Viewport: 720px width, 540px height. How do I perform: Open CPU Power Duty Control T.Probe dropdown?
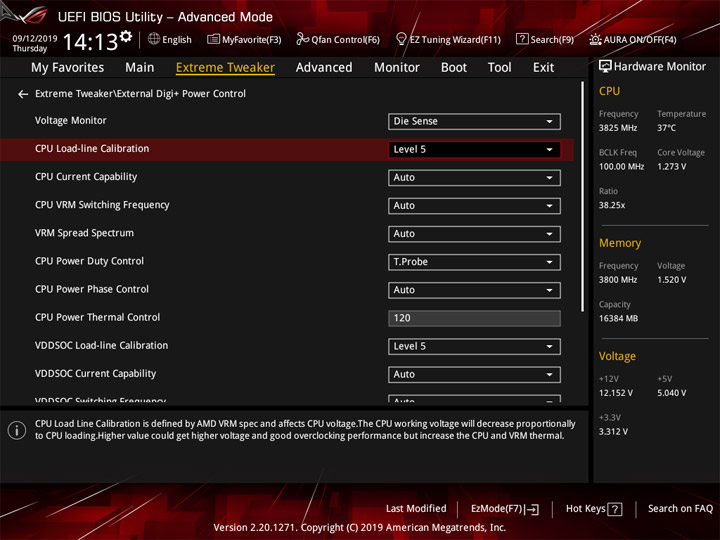point(474,262)
